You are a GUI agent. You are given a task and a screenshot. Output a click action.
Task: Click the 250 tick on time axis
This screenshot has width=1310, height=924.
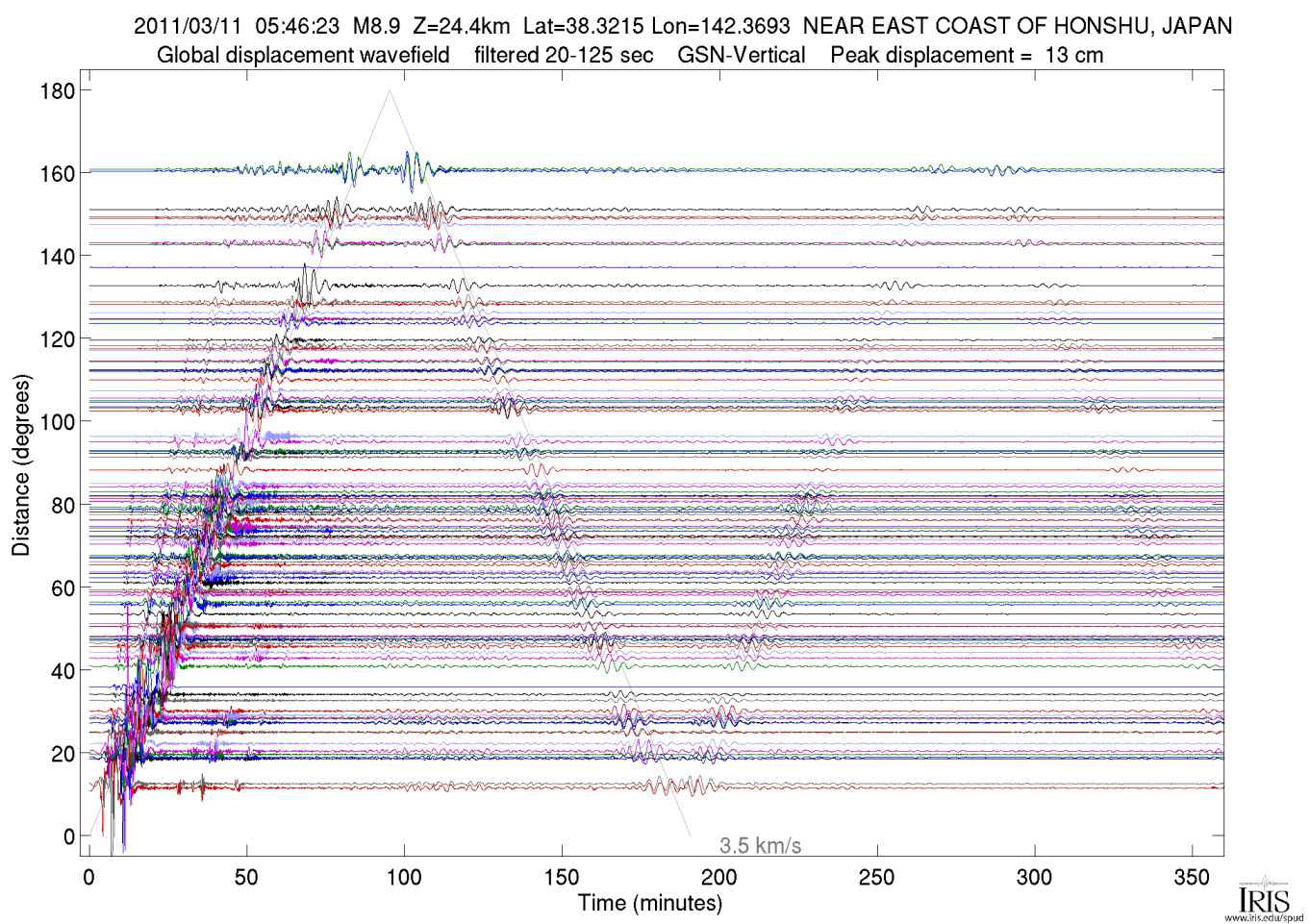[876, 877]
